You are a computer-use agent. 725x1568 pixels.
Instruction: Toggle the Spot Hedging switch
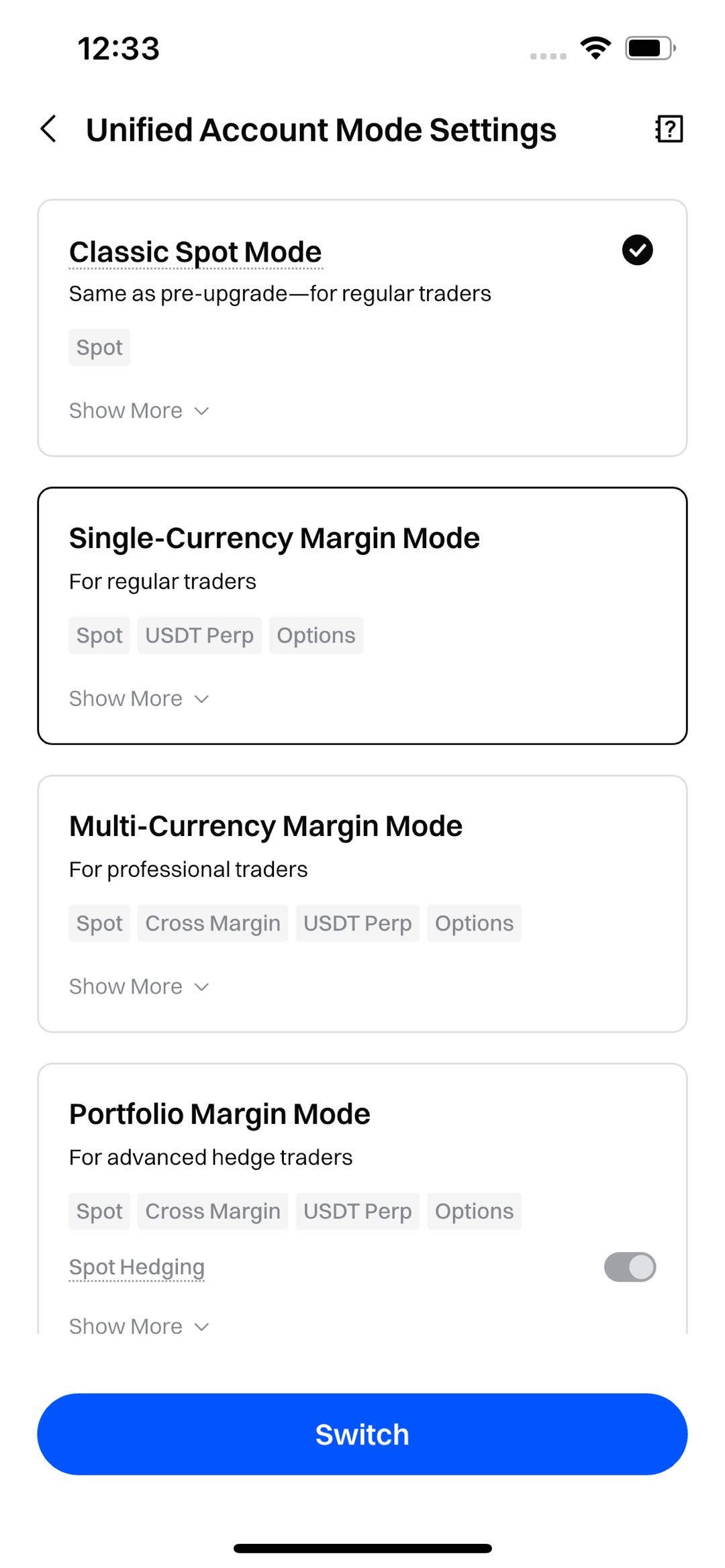(x=630, y=1267)
